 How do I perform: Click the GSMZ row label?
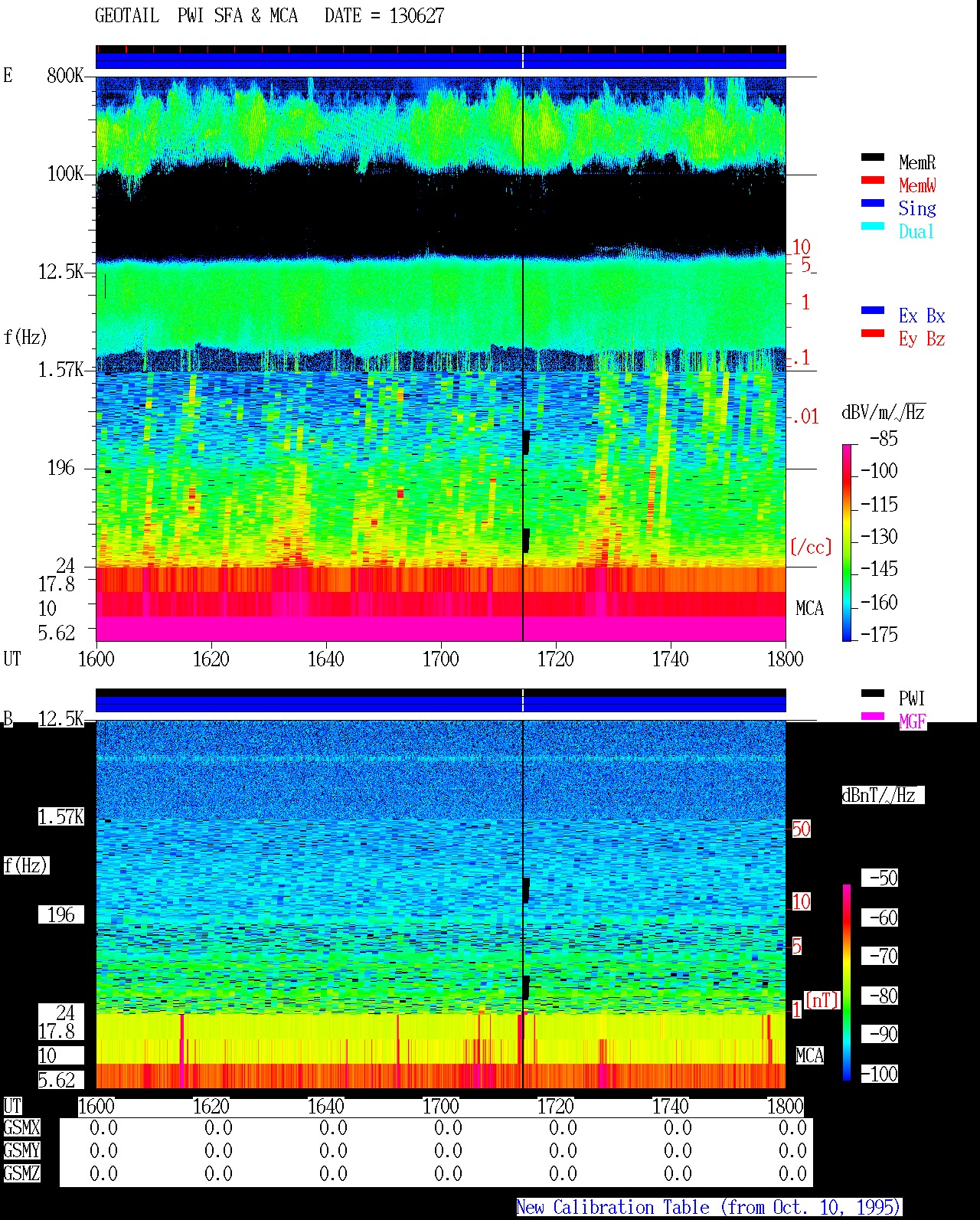pos(21,1173)
